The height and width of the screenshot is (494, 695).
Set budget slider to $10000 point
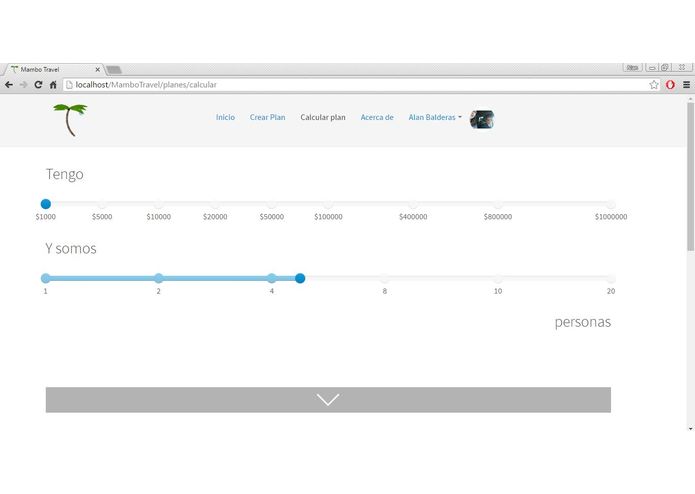[159, 204]
